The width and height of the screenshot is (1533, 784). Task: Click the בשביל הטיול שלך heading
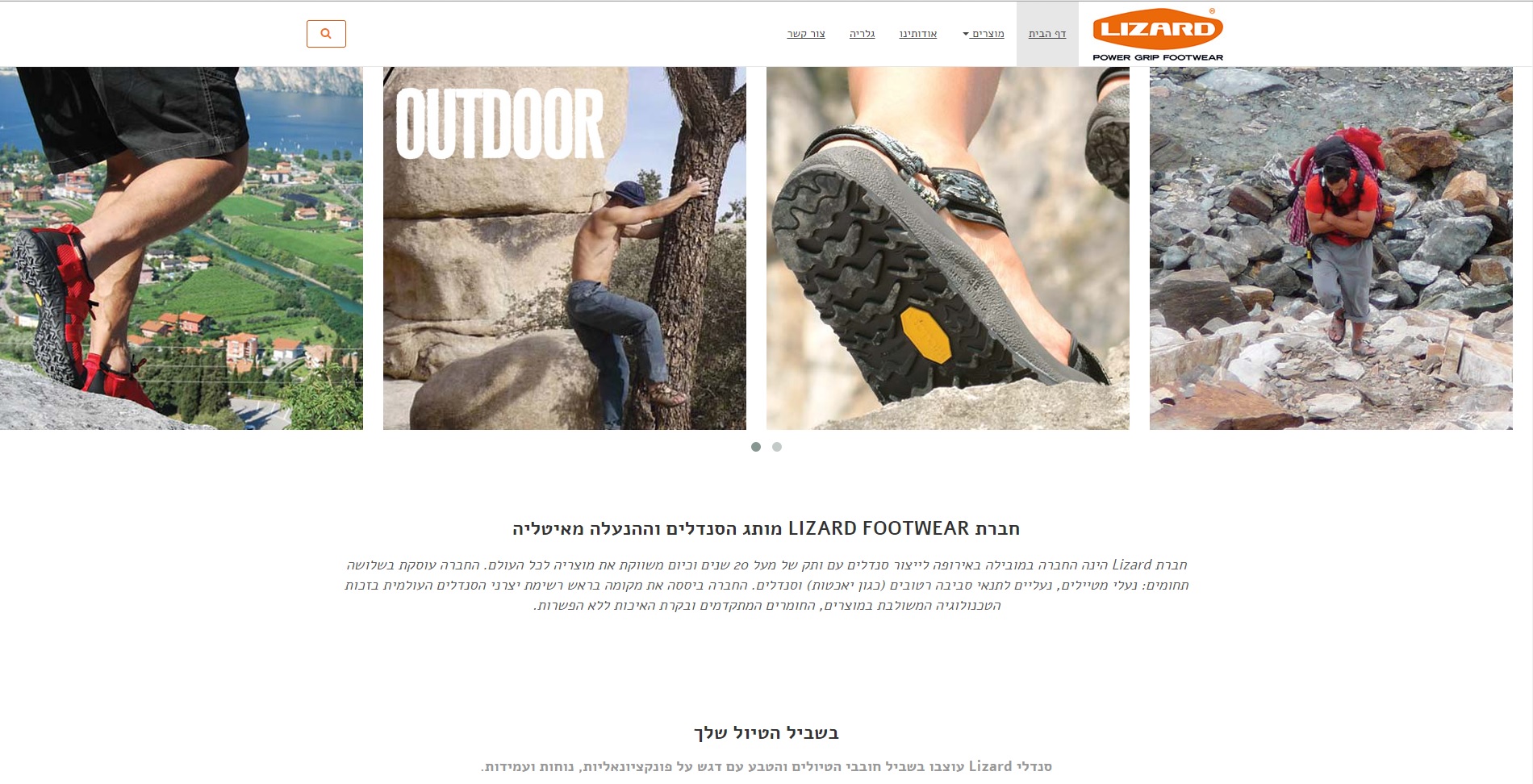(x=766, y=732)
